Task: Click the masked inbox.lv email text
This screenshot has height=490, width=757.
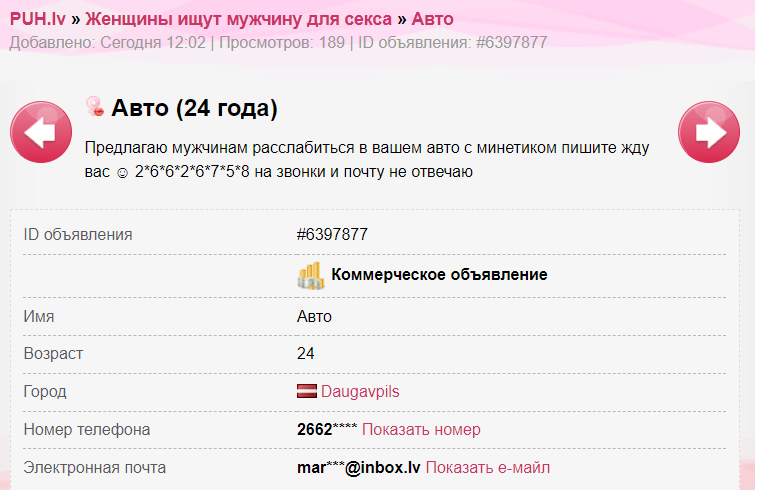Action: (x=358, y=468)
